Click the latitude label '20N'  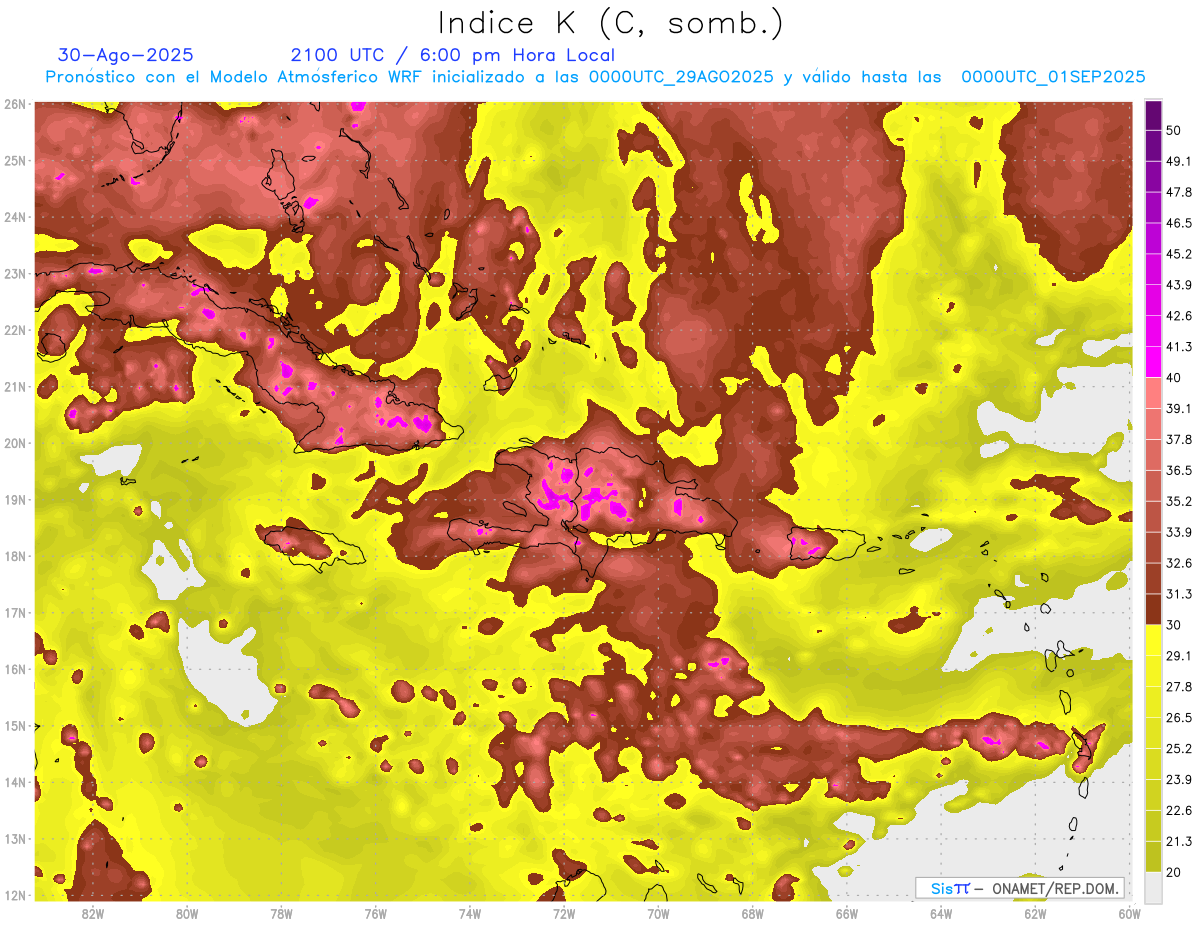(15, 443)
